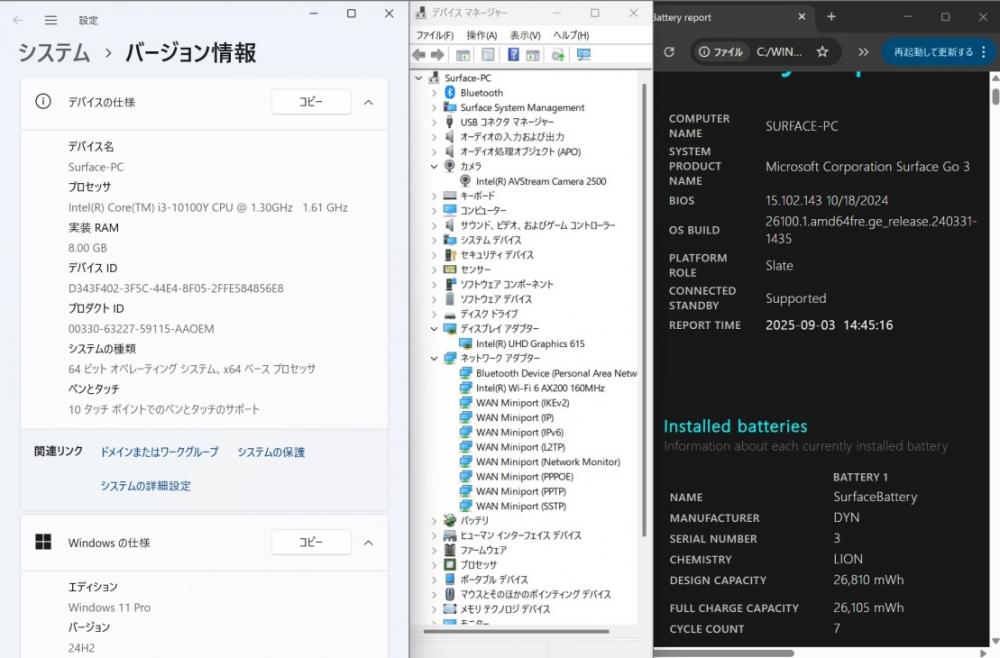
Task: Click 再起動して更新する button in browser
Action: (x=933, y=52)
